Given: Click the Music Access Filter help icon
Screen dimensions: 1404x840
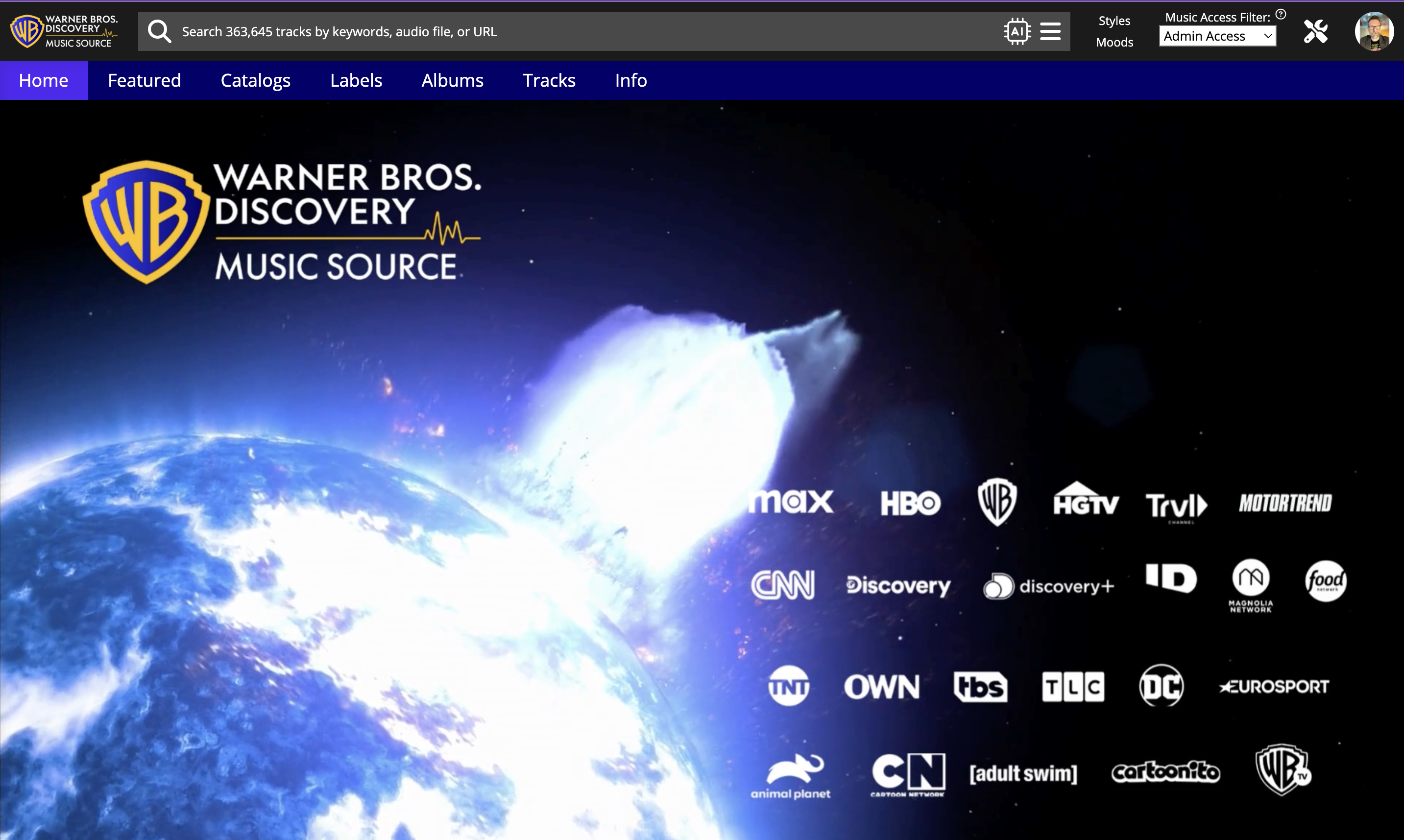Looking at the screenshot, I should point(1281,15).
